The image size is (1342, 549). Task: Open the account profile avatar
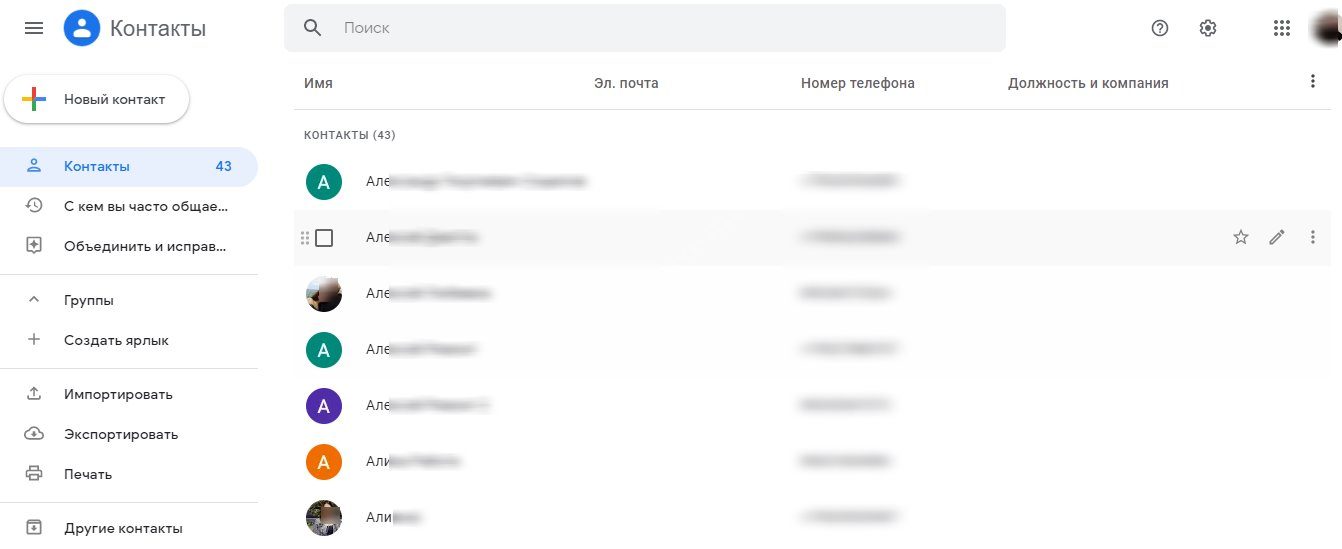(x=1326, y=28)
